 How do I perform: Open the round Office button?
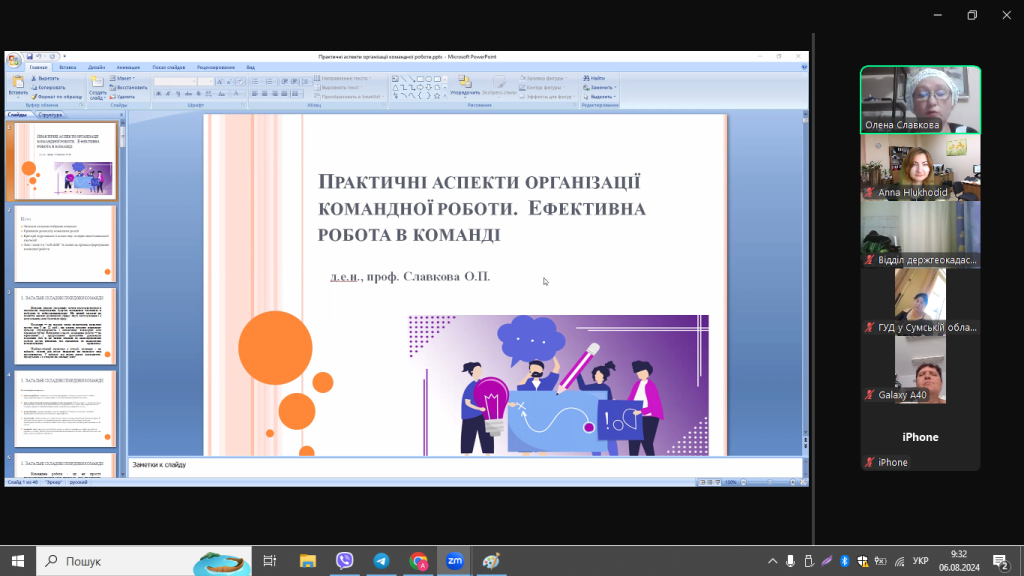14,60
